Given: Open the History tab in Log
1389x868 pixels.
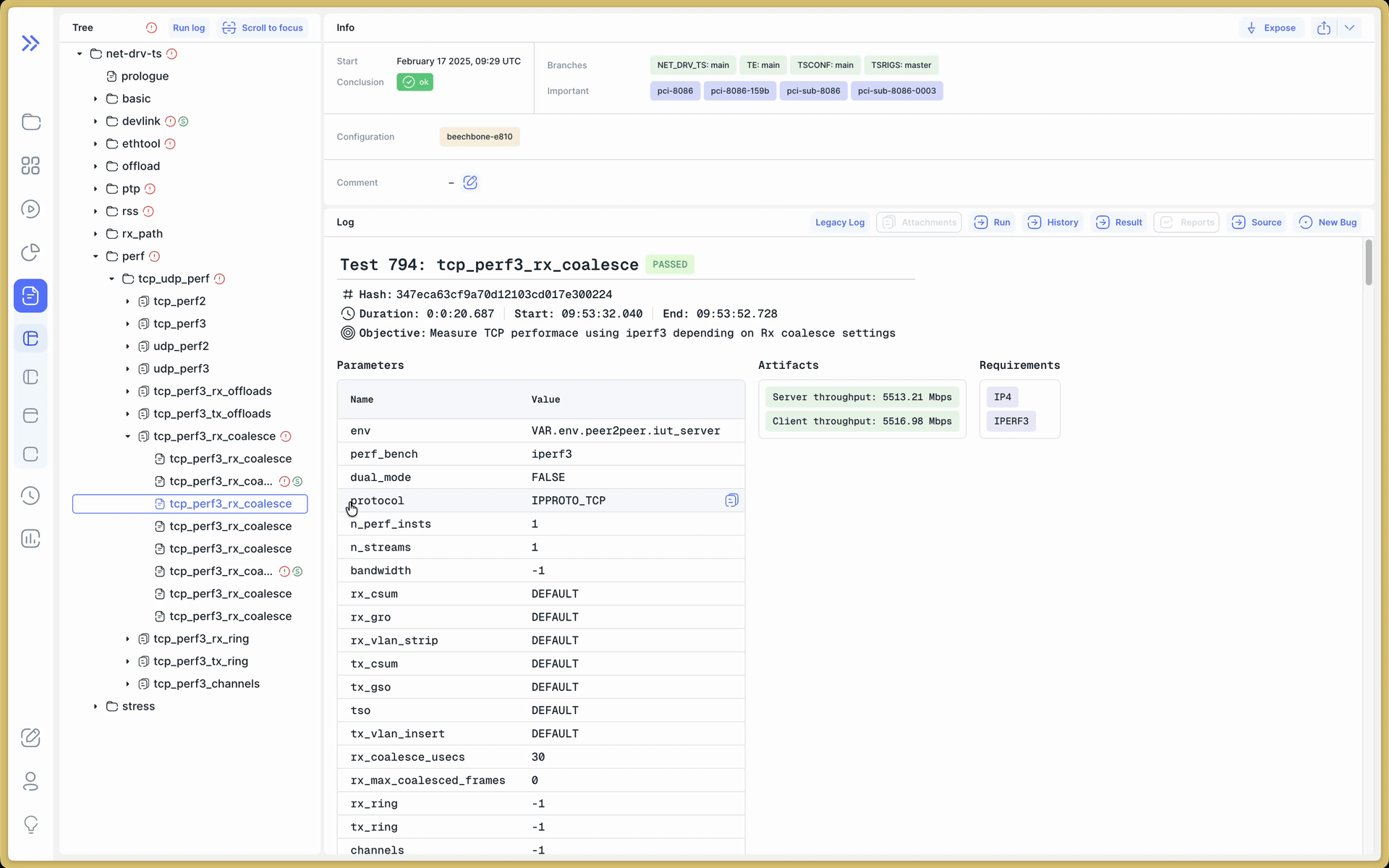Looking at the screenshot, I should (x=1053, y=222).
